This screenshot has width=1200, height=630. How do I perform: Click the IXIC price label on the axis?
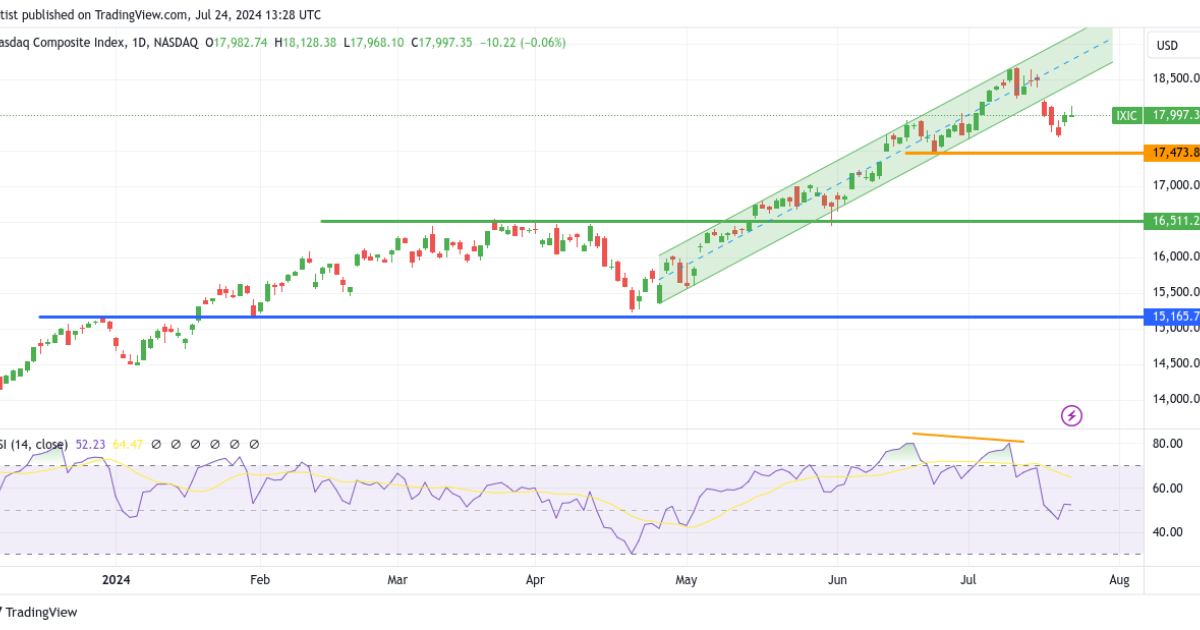1127,116
